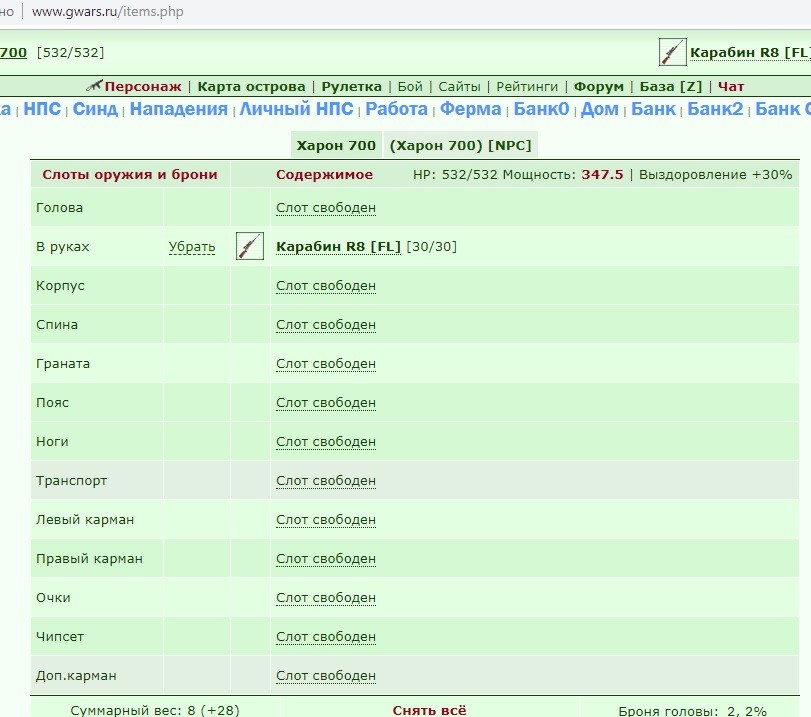This screenshot has height=717, width=811.
Task: Click Слот свободен in the Спина row
Action: click(x=326, y=325)
